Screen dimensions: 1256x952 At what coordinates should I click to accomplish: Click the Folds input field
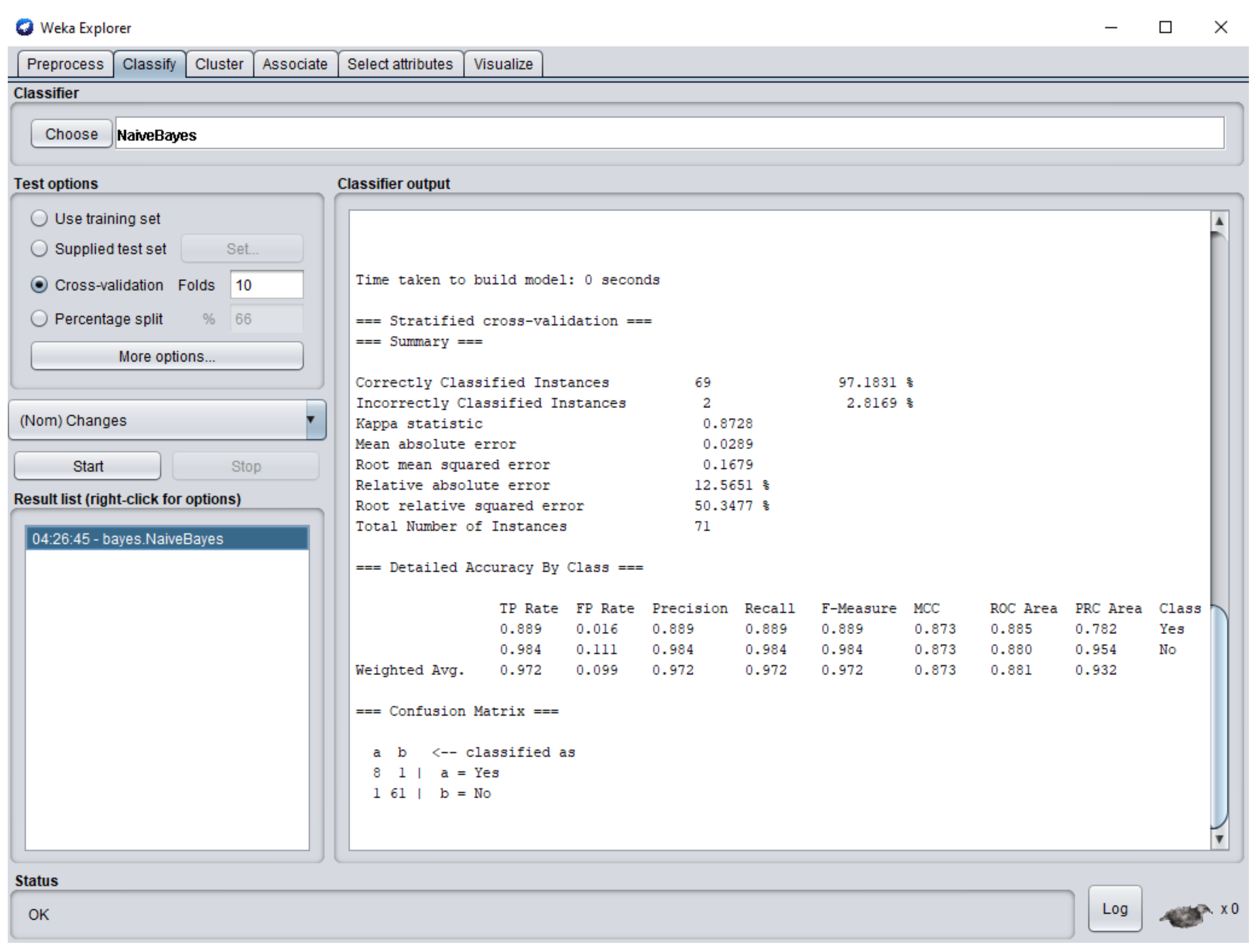pos(266,285)
